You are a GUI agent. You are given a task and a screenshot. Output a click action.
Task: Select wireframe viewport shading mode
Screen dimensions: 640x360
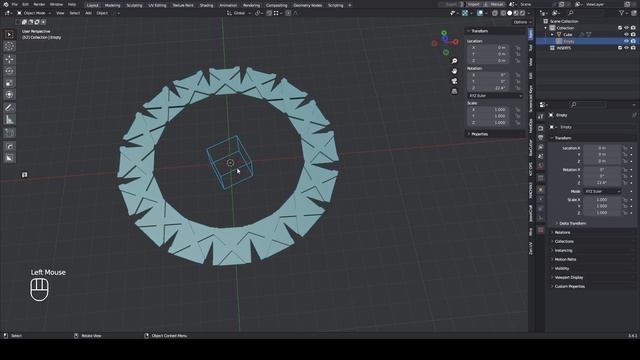tap(503, 13)
